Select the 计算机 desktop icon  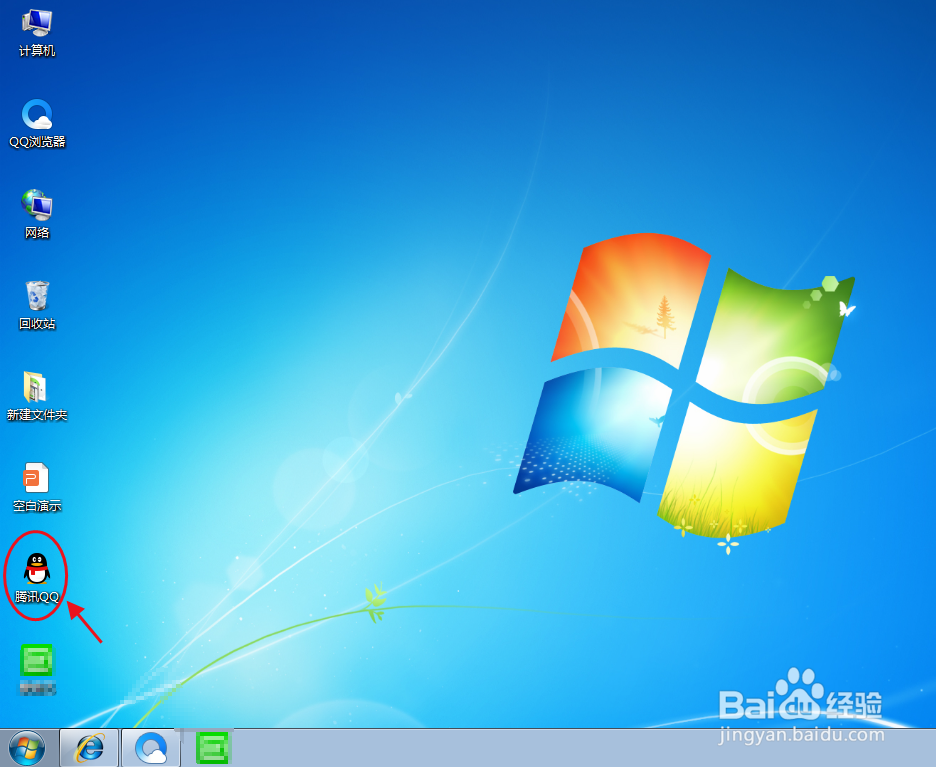coord(37,33)
